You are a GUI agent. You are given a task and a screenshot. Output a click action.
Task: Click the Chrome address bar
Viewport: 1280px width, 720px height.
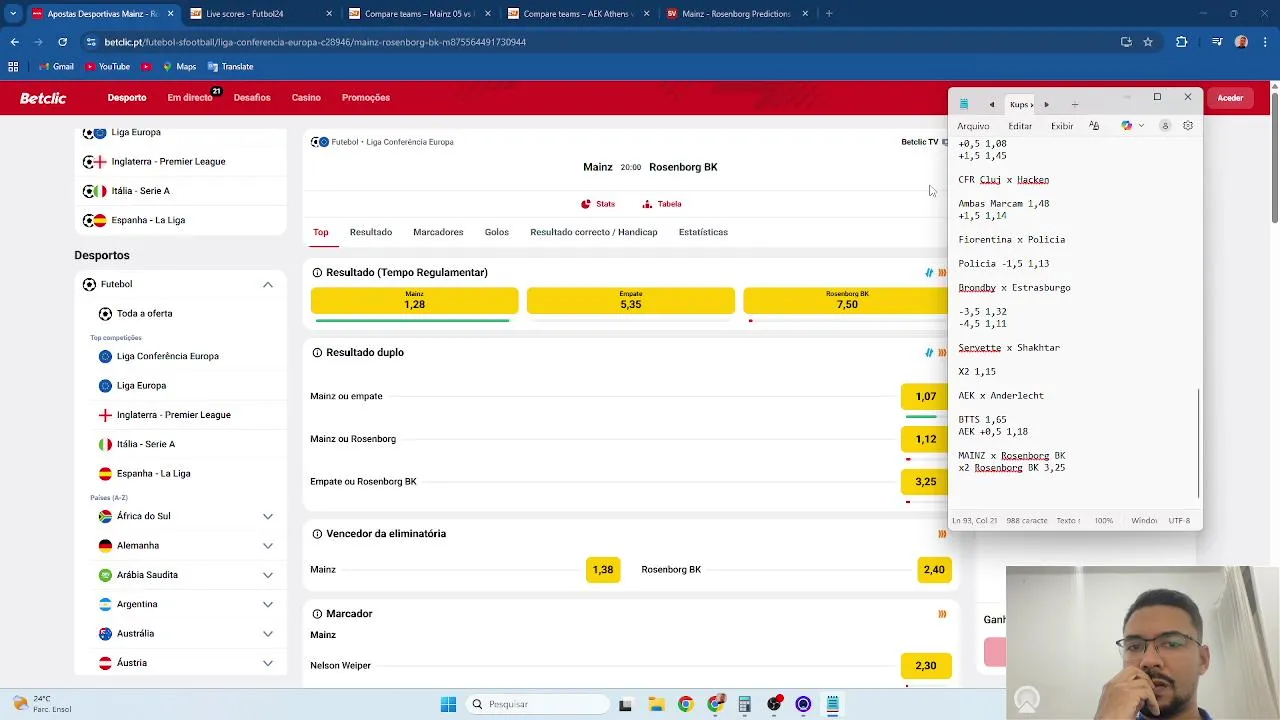click(x=600, y=42)
